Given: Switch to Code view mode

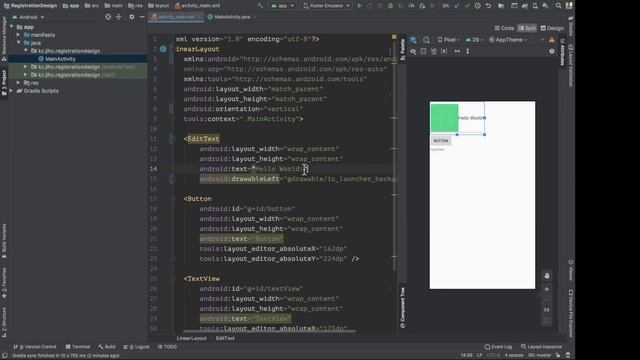Looking at the screenshot, I should [504, 28].
